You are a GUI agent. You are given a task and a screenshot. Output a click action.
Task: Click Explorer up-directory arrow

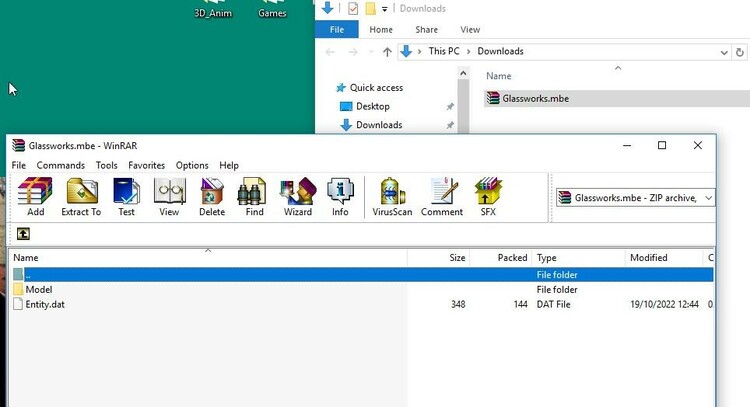pos(387,52)
